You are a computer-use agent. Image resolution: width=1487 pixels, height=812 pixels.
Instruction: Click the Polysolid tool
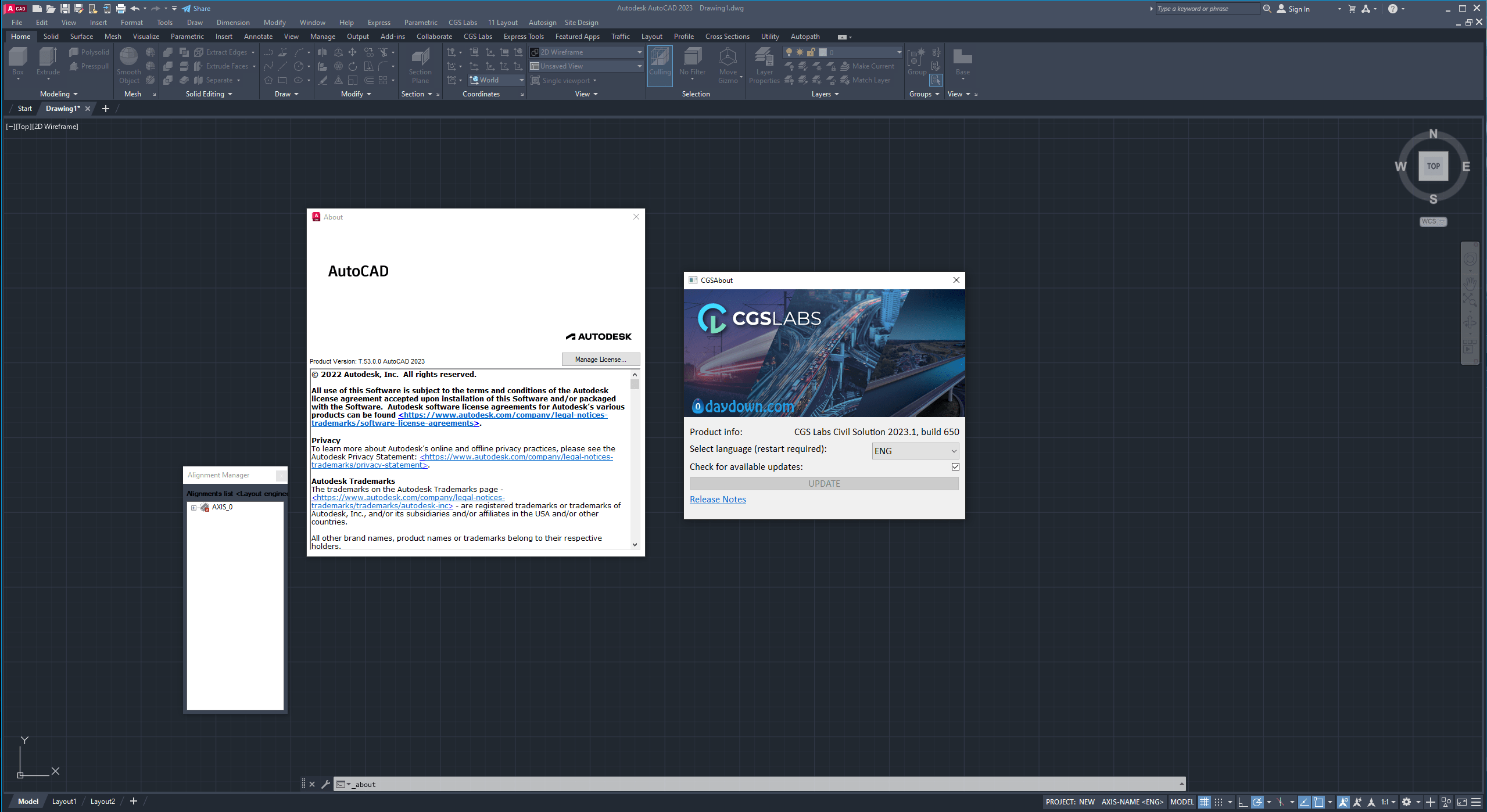coord(89,52)
